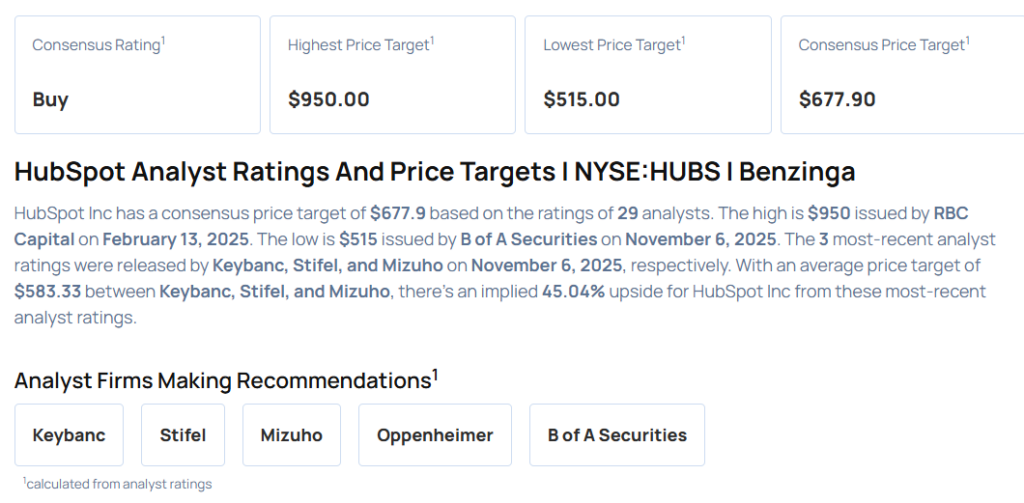
Task: Select the Keybanc analyst firm button
Action: [69, 435]
